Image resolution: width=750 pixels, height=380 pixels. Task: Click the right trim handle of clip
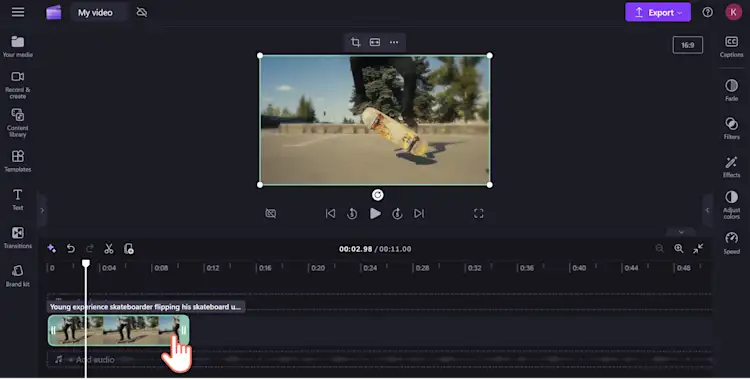click(x=184, y=330)
